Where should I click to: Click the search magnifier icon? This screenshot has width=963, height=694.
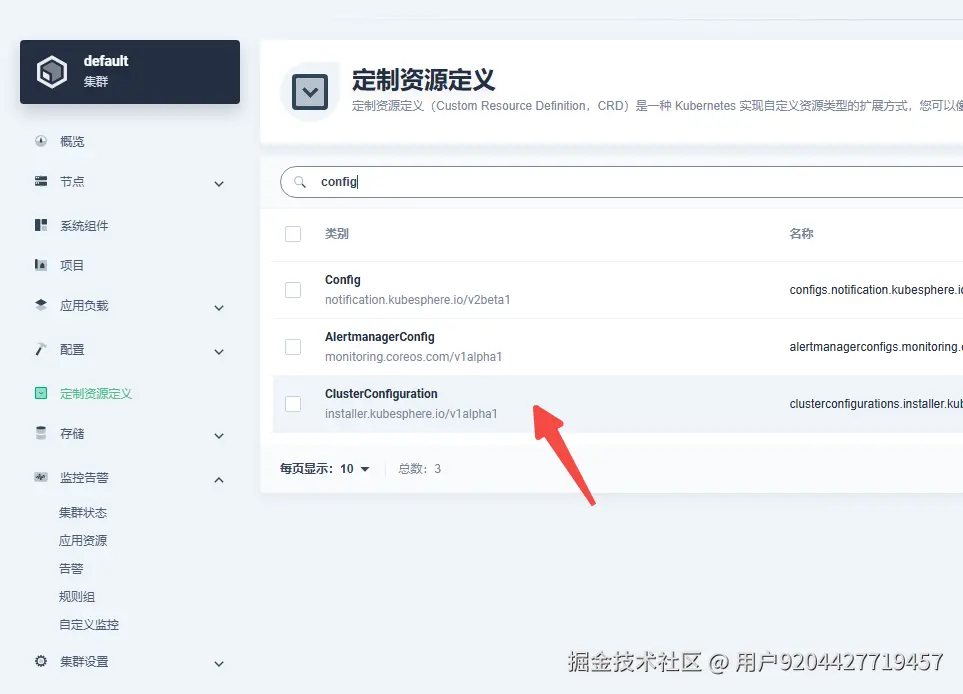[300, 182]
